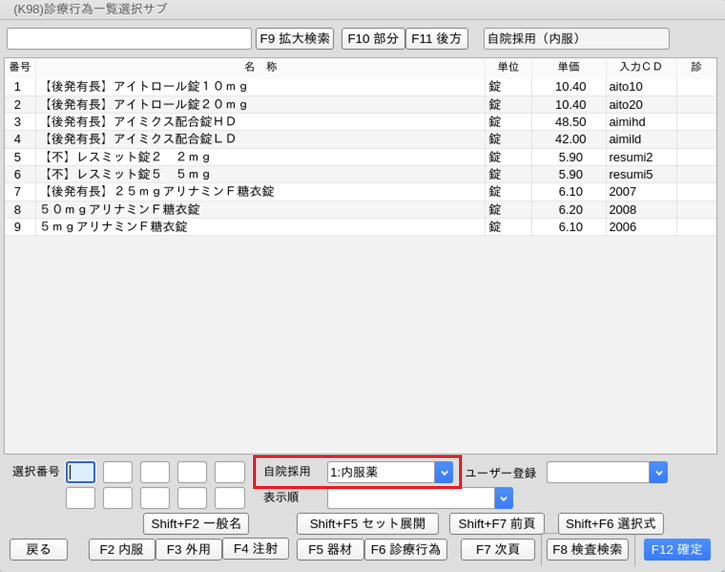Click the F9 拡大検索 button
Image resolution: width=725 pixels, height=572 pixels.
(295, 39)
